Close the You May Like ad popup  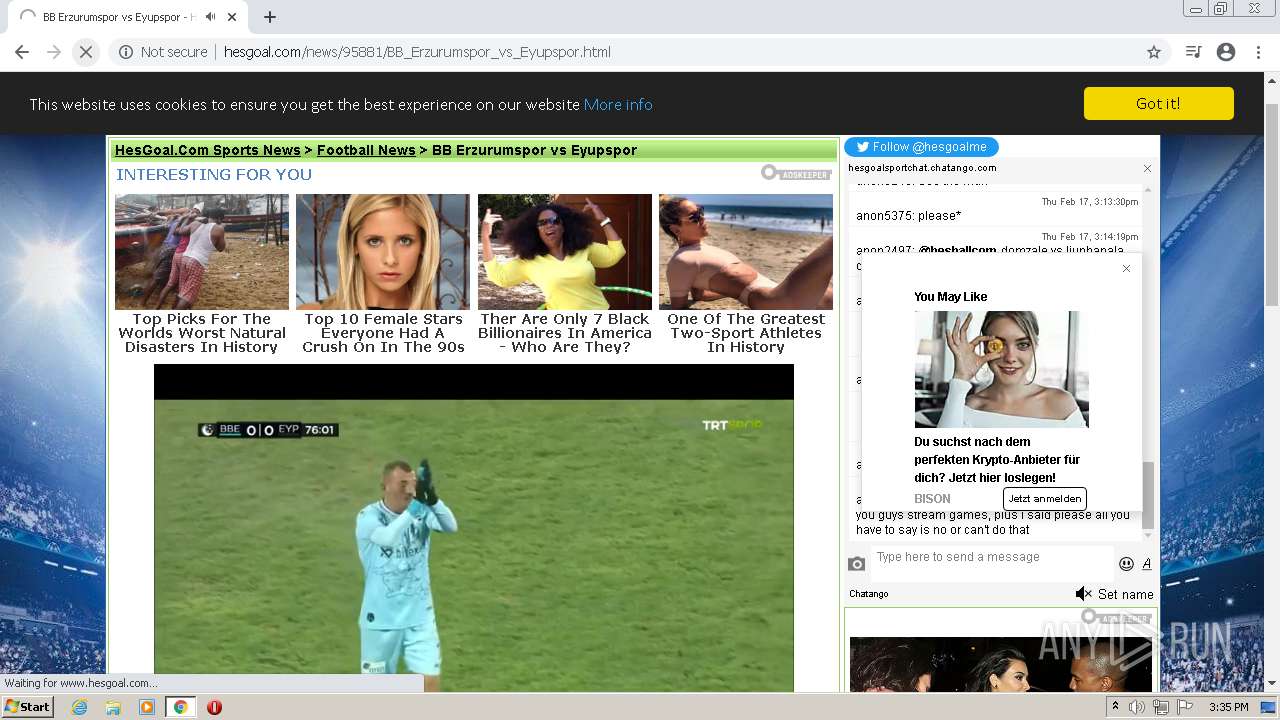click(1126, 268)
